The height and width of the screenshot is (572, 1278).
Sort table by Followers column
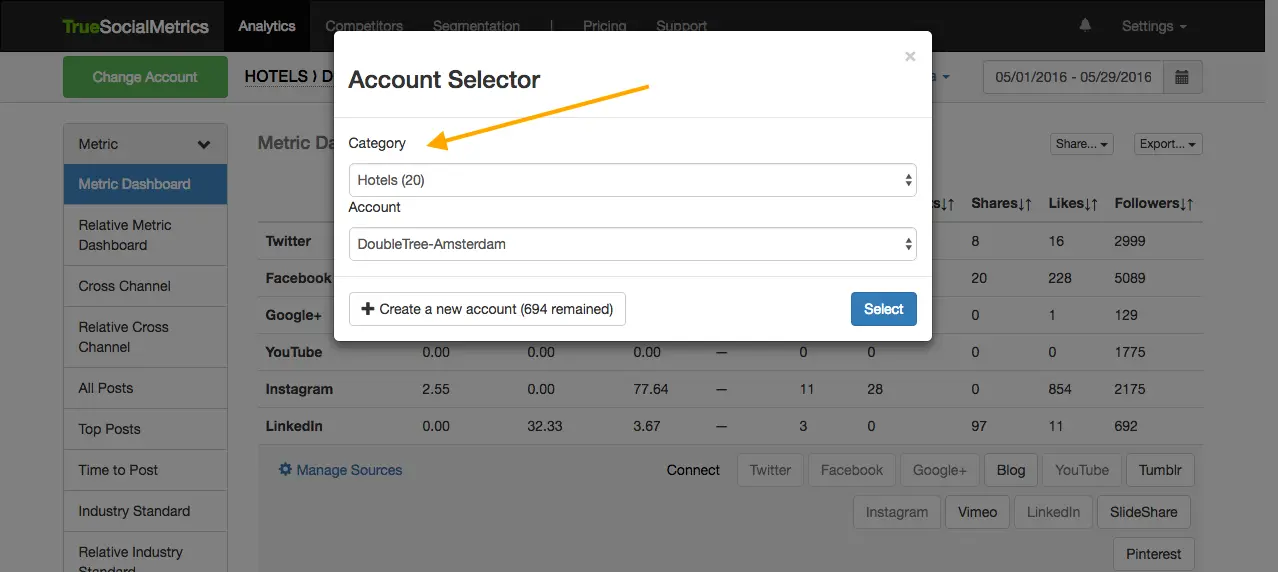pyautogui.click(x=1154, y=203)
